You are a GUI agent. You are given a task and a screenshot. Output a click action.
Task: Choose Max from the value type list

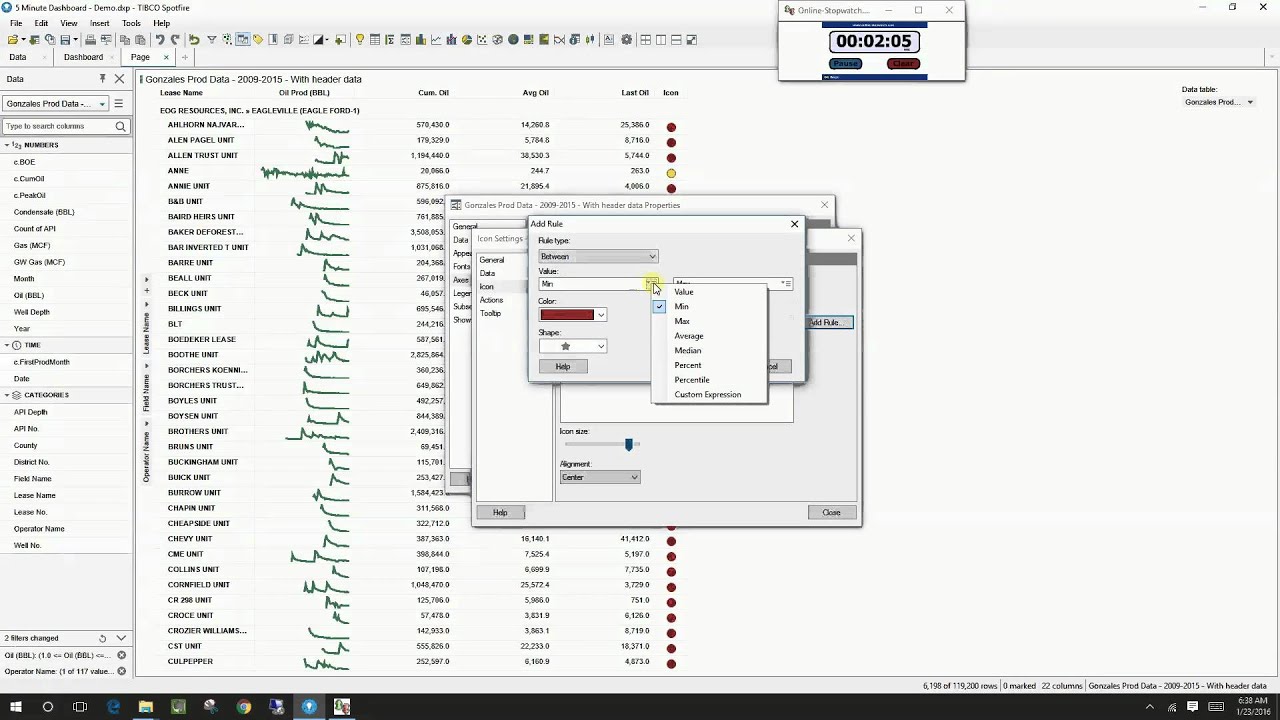tap(710, 321)
